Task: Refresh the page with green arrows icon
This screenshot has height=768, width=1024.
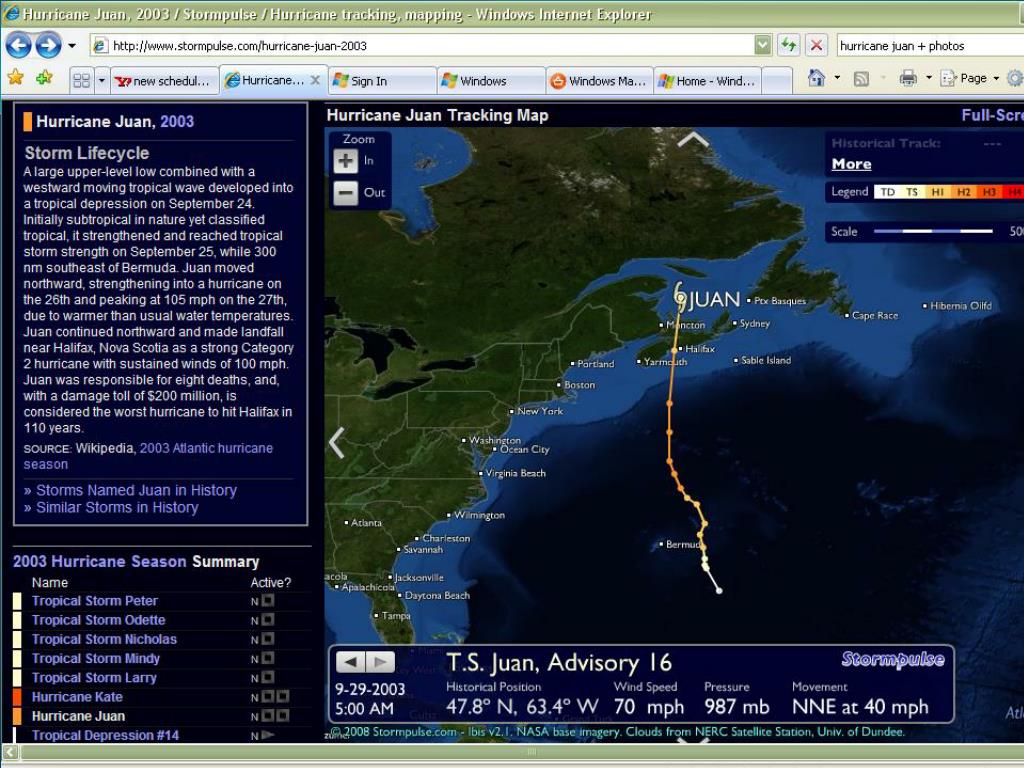Action: click(x=789, y=45)
